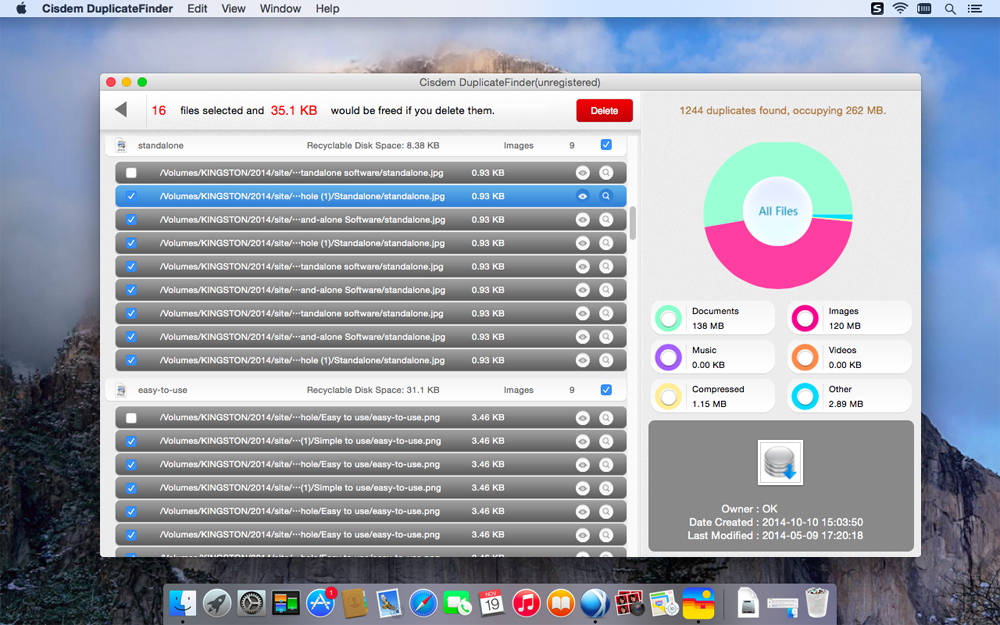Check the unchecked standalone.jpg file row

pos(131,173)
